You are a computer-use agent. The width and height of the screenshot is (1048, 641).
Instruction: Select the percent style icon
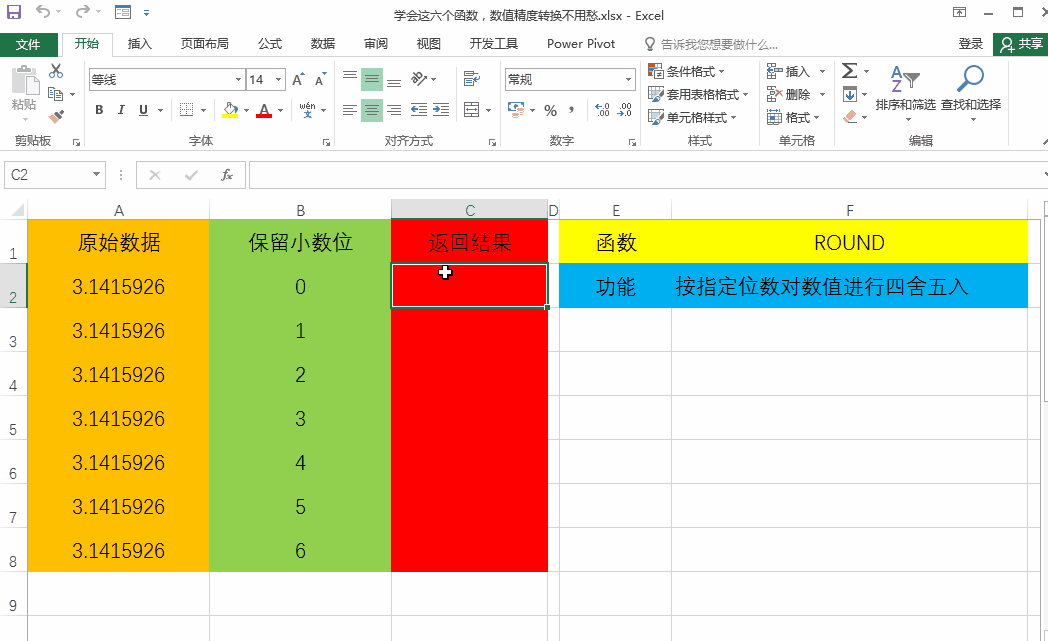tap(549, 111)
